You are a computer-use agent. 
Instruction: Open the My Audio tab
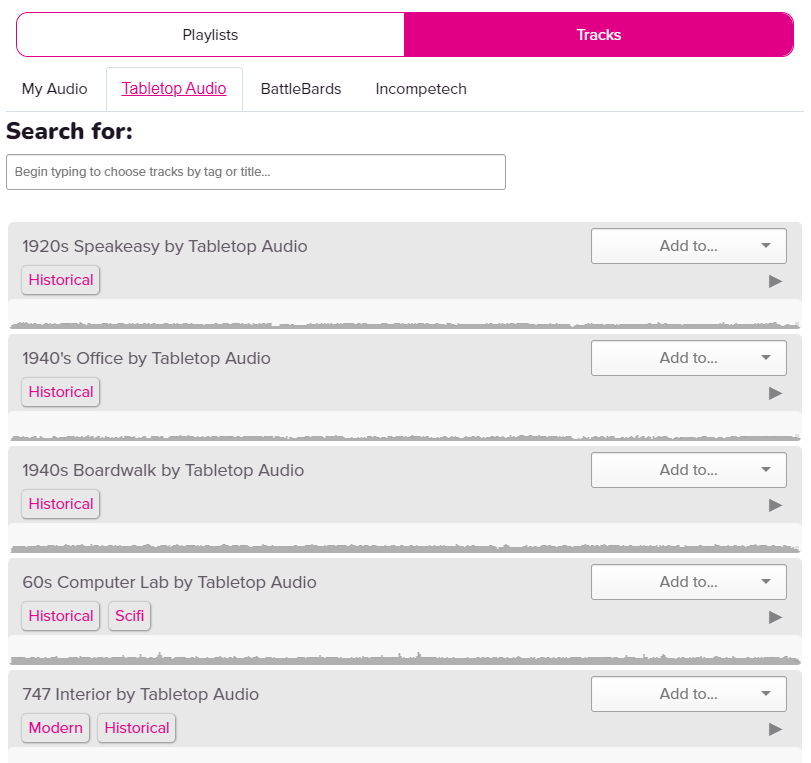(x=54, y=89)
